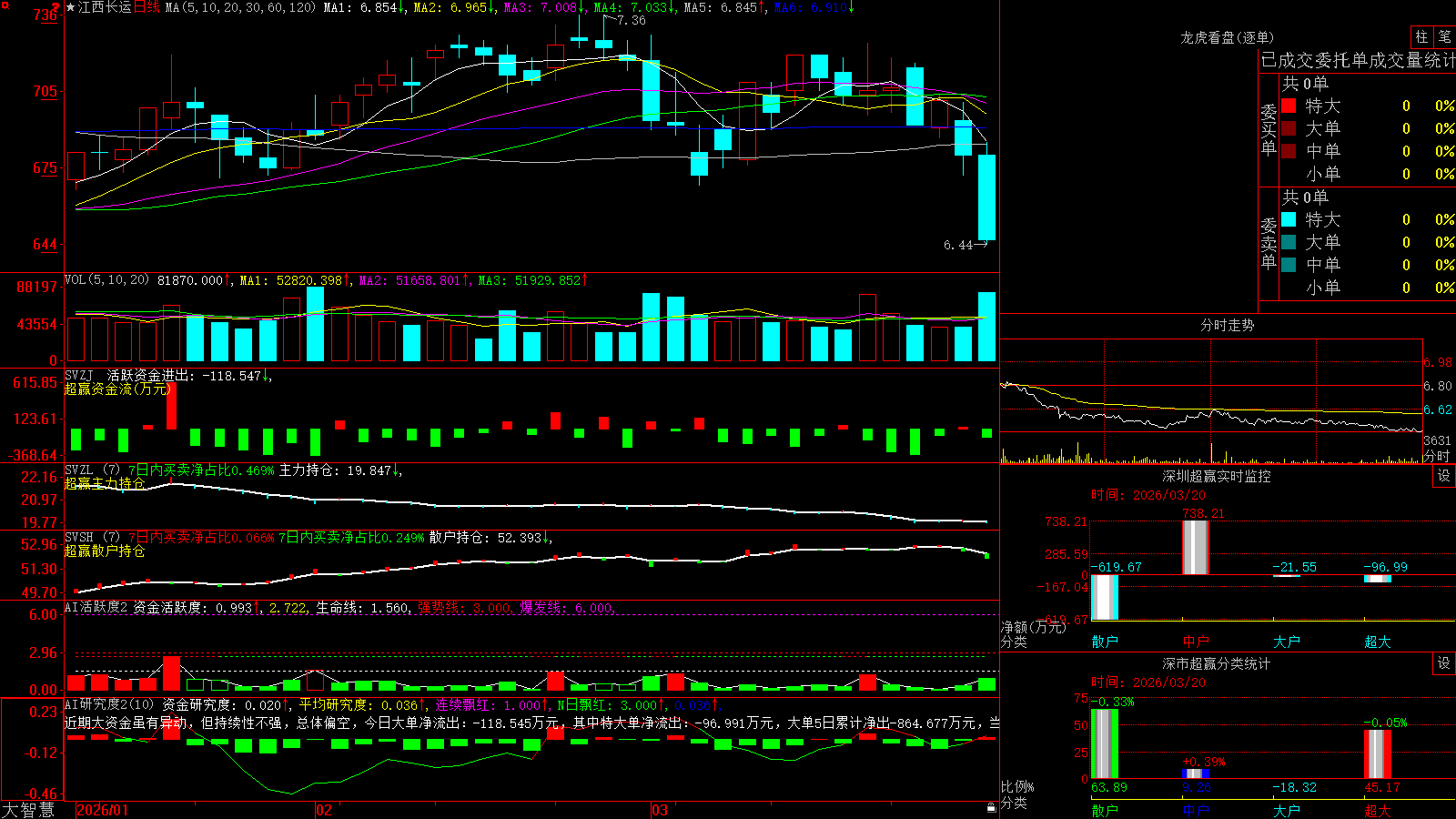Open 设 settings for 深市超赢分类统计
The width and height of the screenshot is (1456, 819).
1444,663
